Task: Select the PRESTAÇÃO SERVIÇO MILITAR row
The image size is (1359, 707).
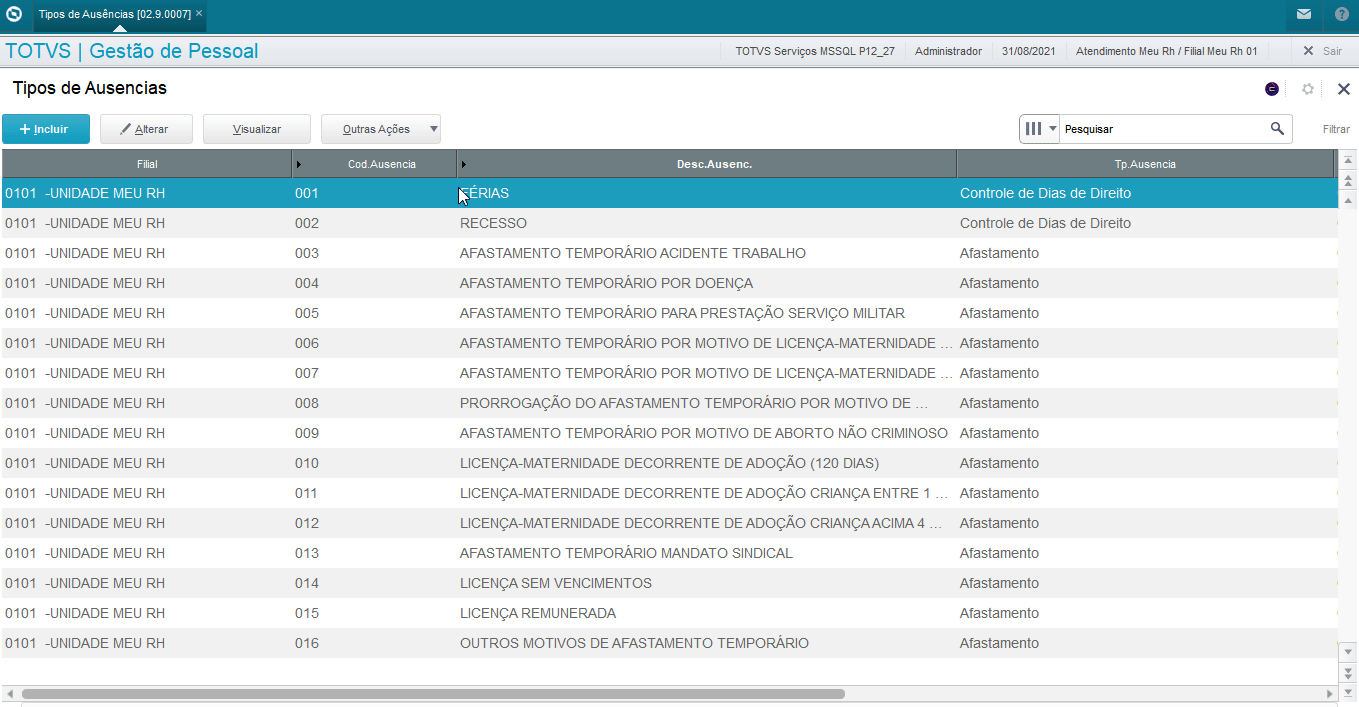Action: pos(669,313)
